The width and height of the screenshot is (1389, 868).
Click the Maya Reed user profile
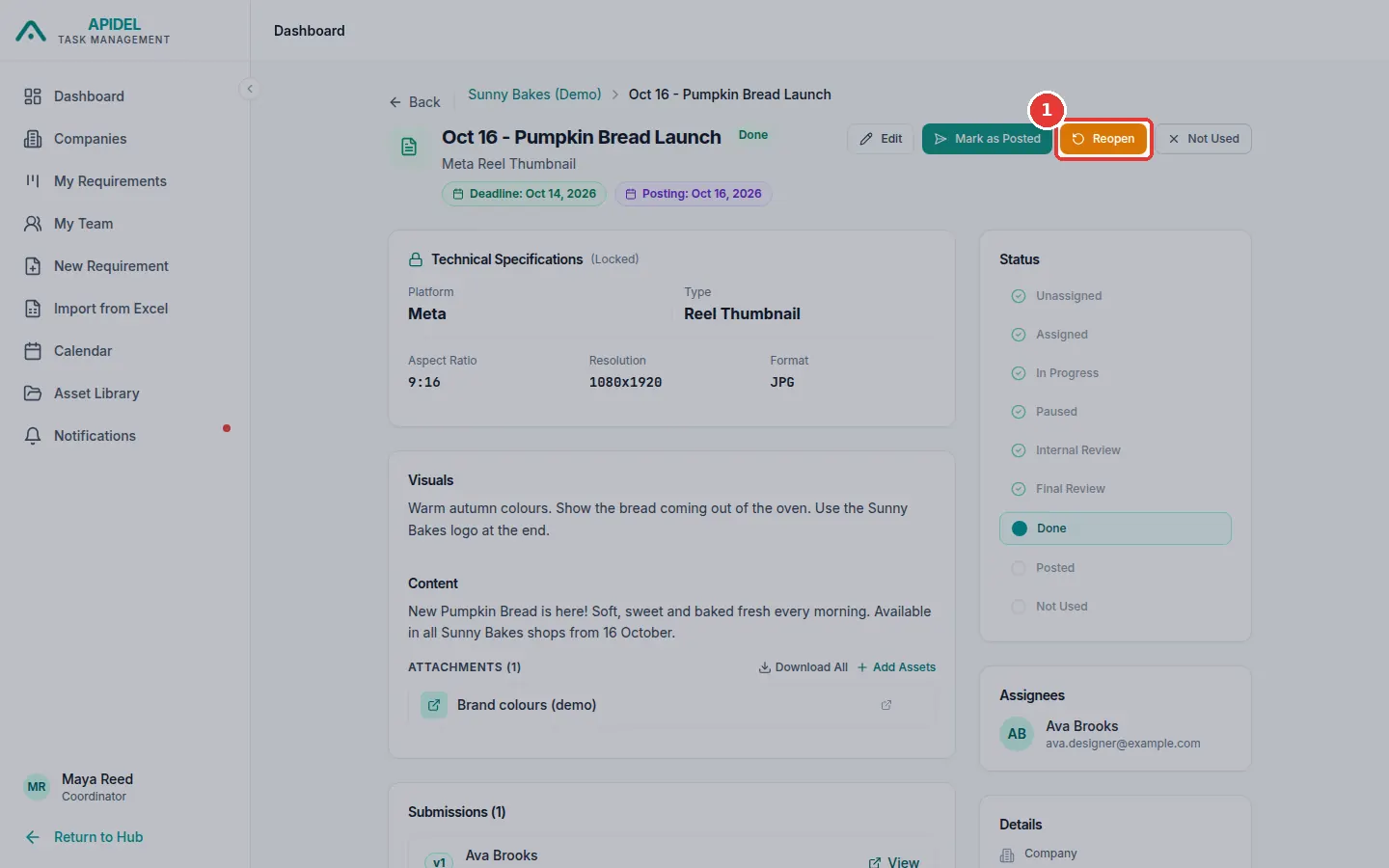79,787
